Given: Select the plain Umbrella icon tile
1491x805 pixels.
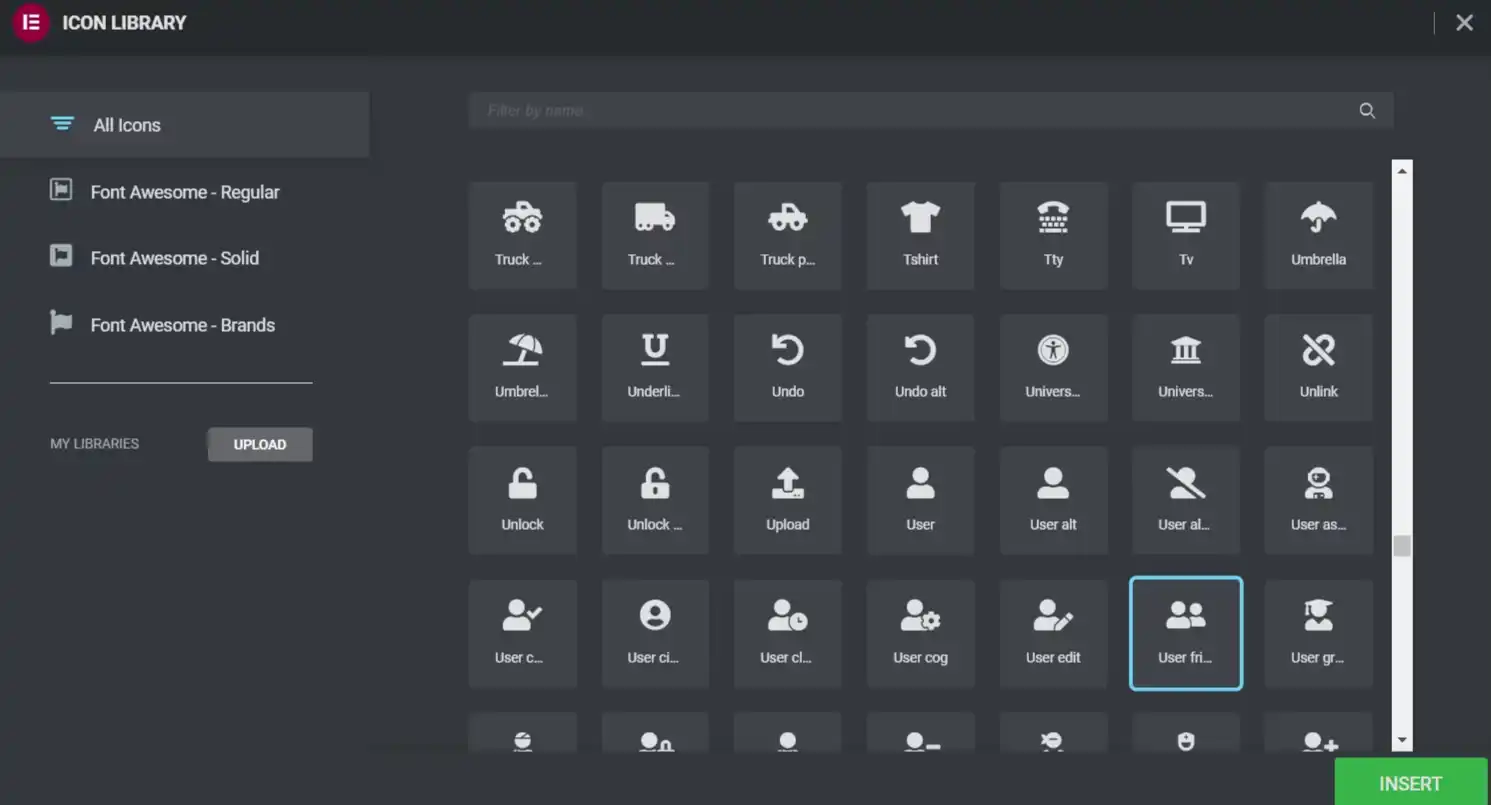Looking at the screenshot, I should (1319, 236).
